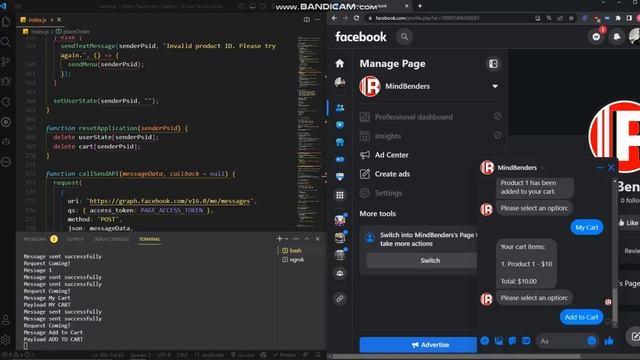This screenshot has height=360, width=640.
Task: Click the Switch button
Action: (422, 260)
